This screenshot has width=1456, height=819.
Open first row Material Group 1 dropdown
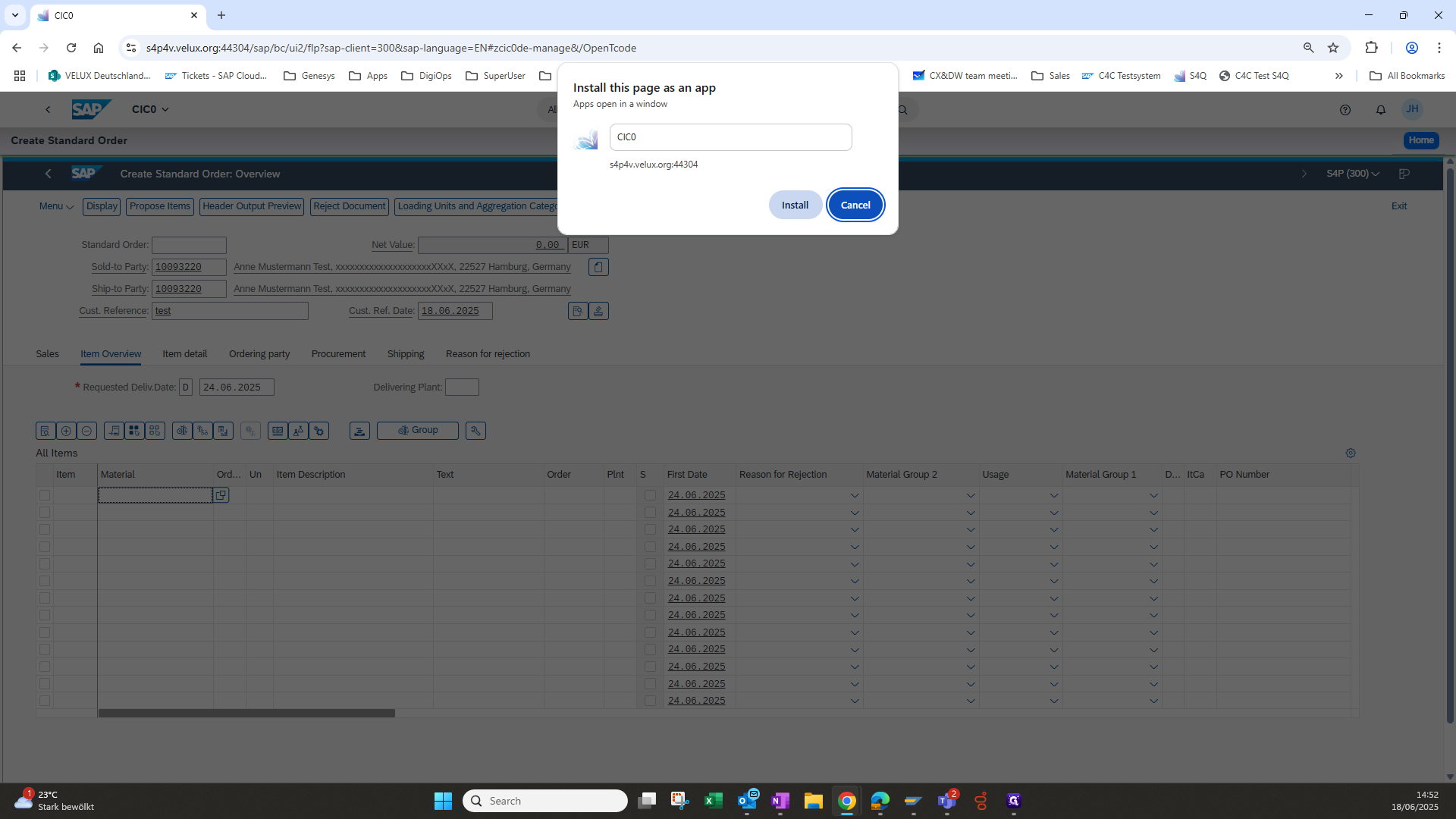[x=1153, y=496]
